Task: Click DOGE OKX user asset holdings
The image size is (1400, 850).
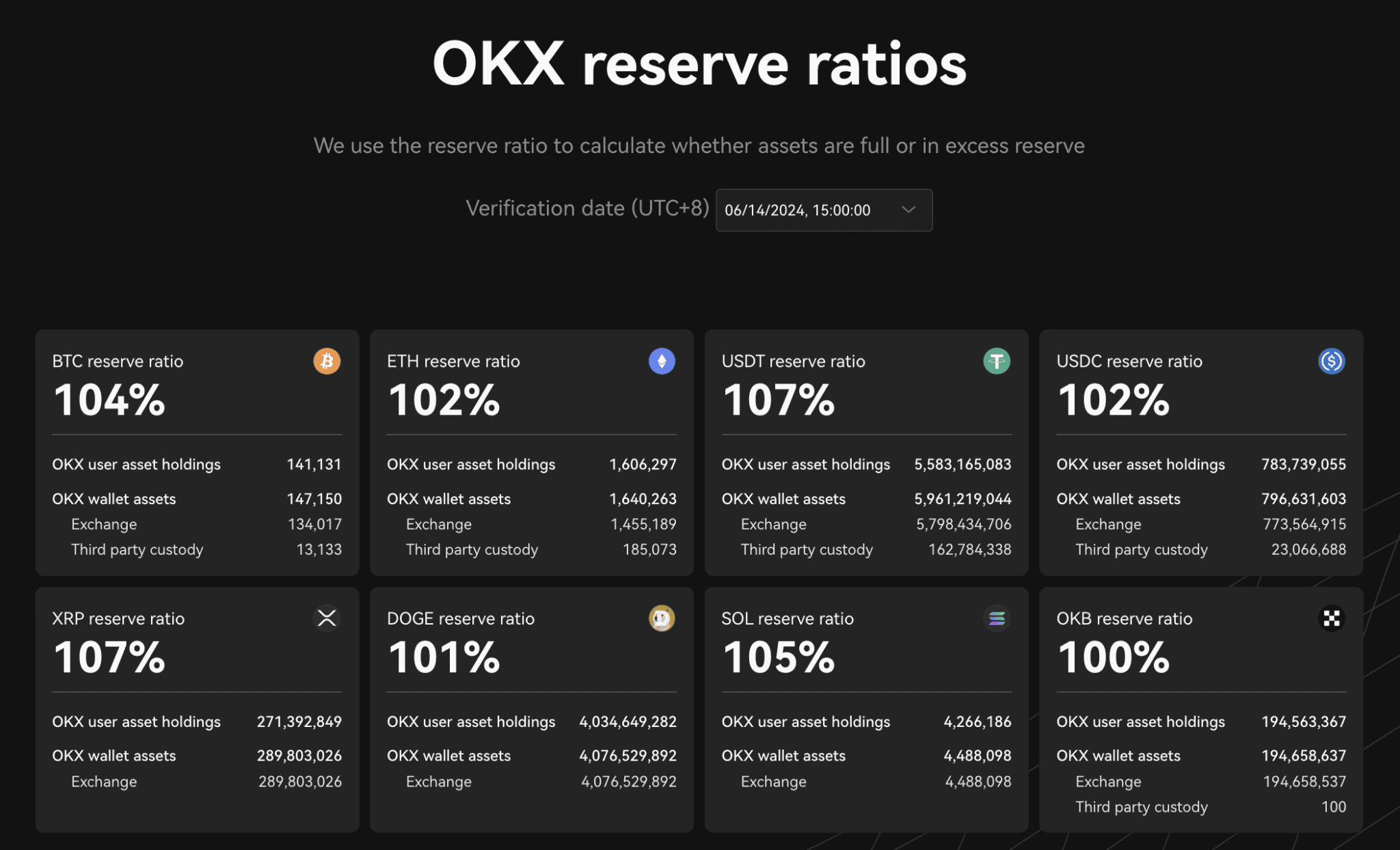Action: tap(471, 722)
